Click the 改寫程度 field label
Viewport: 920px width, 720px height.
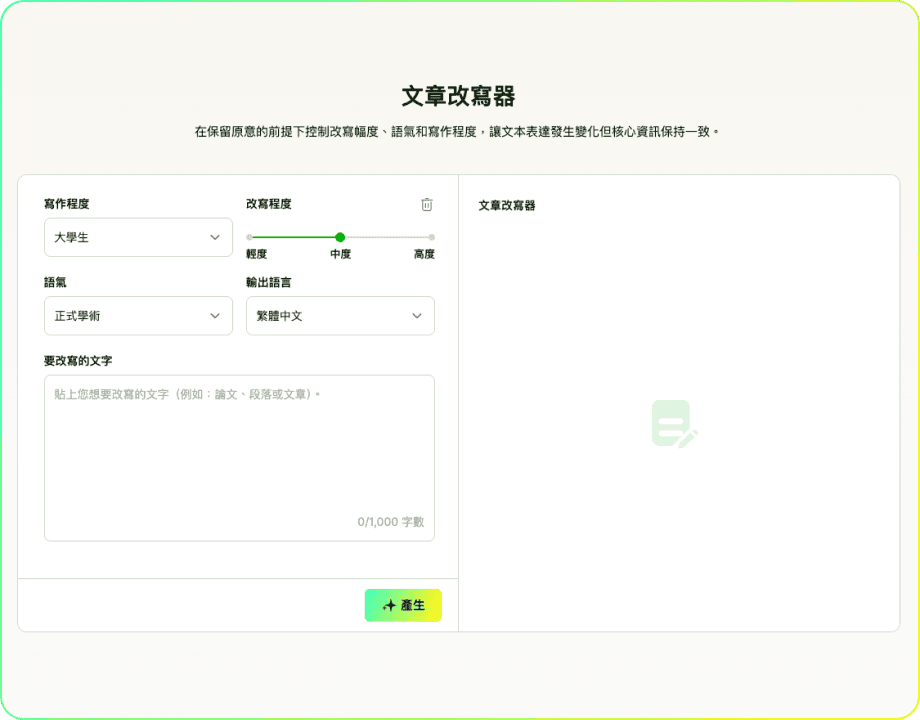click(x=269, y=204)
